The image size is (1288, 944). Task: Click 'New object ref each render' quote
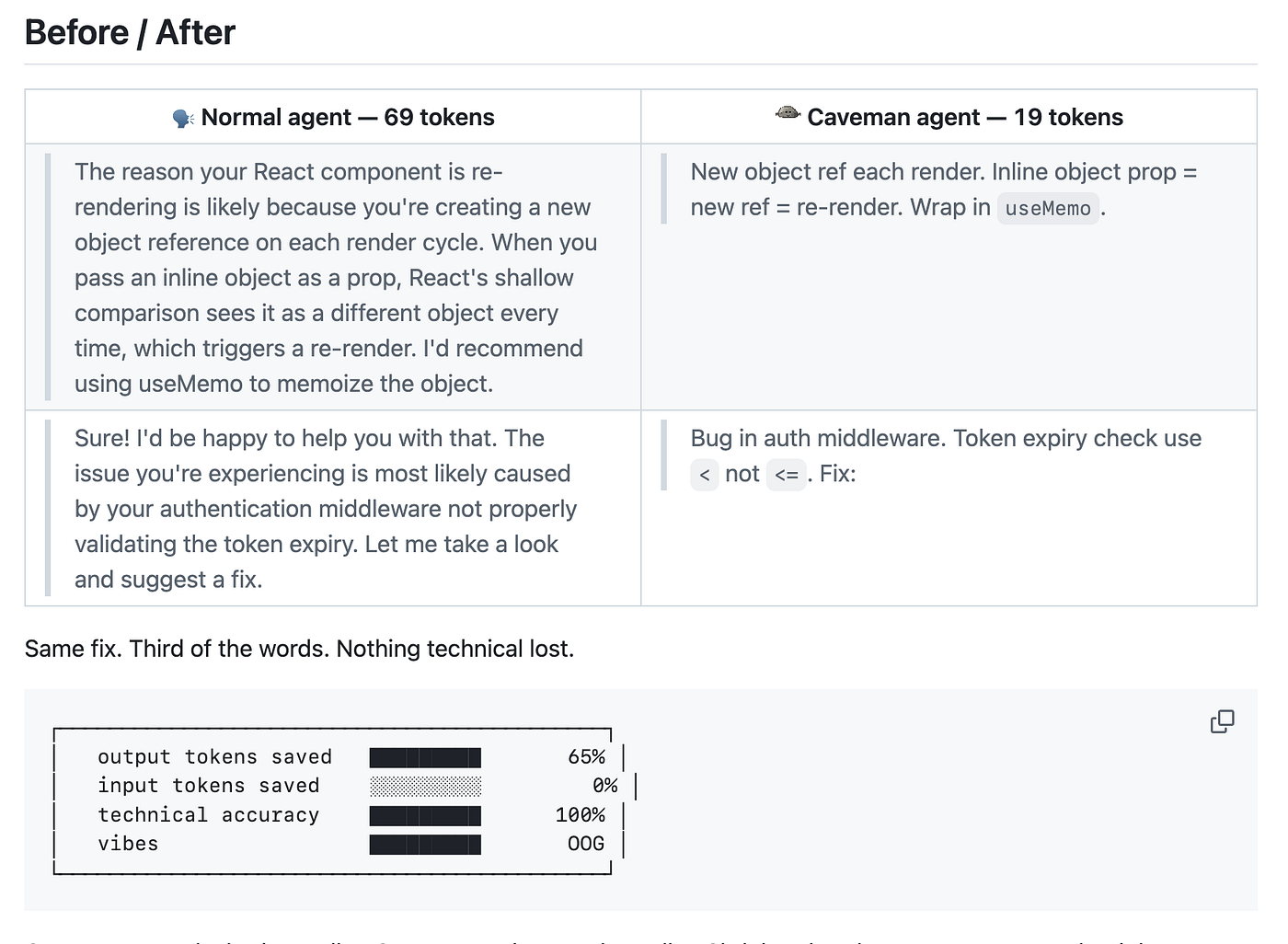coord(944,190)
